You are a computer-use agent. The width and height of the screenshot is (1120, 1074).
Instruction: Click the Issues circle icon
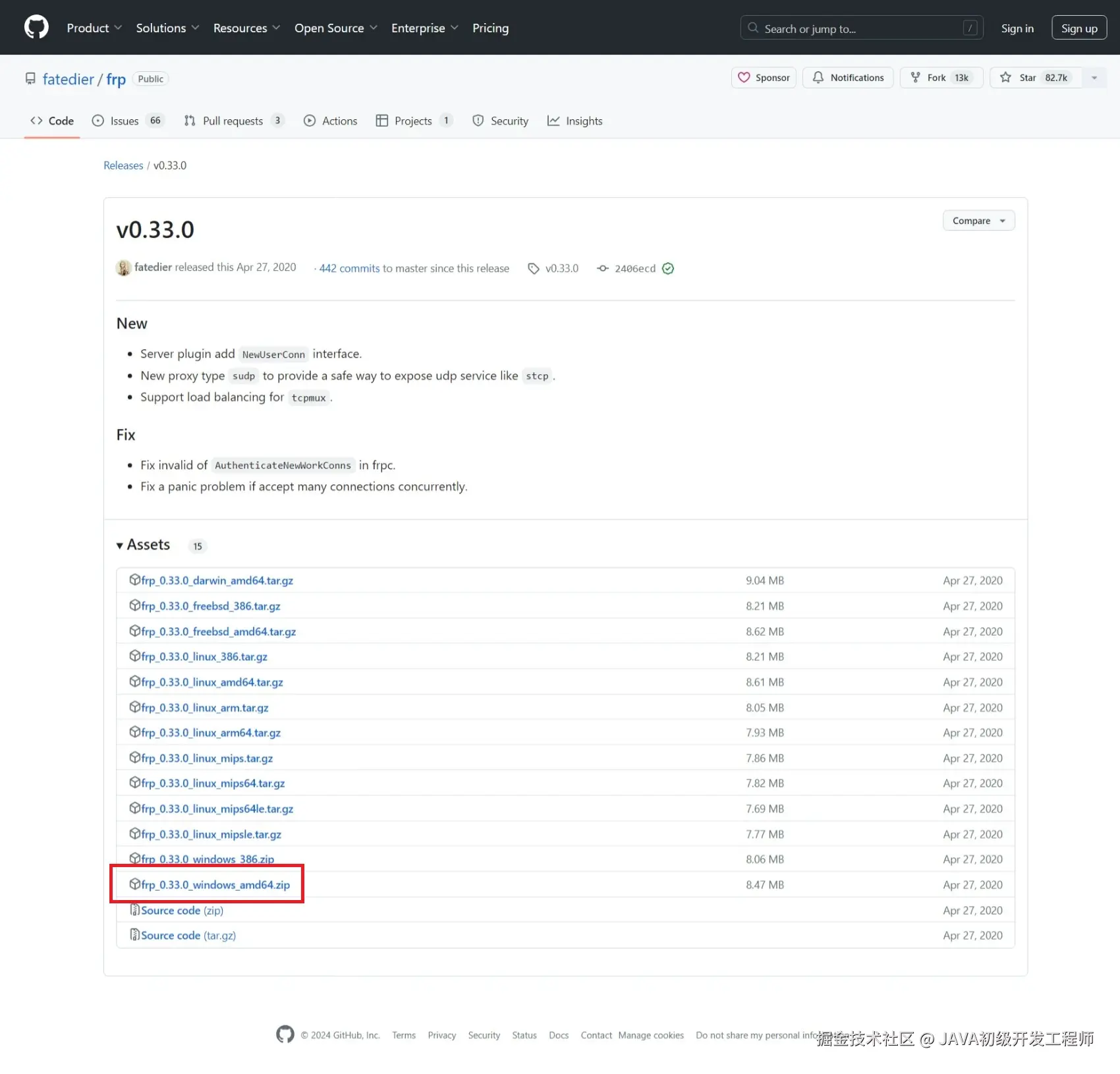point(98,121)
